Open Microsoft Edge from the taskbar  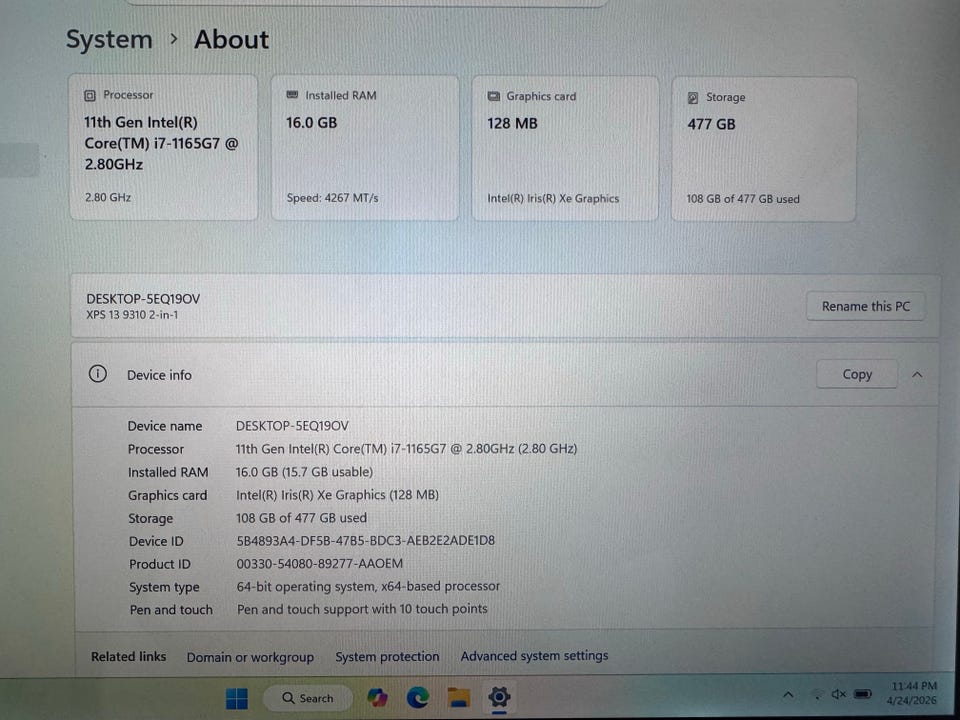click(418, 697)
